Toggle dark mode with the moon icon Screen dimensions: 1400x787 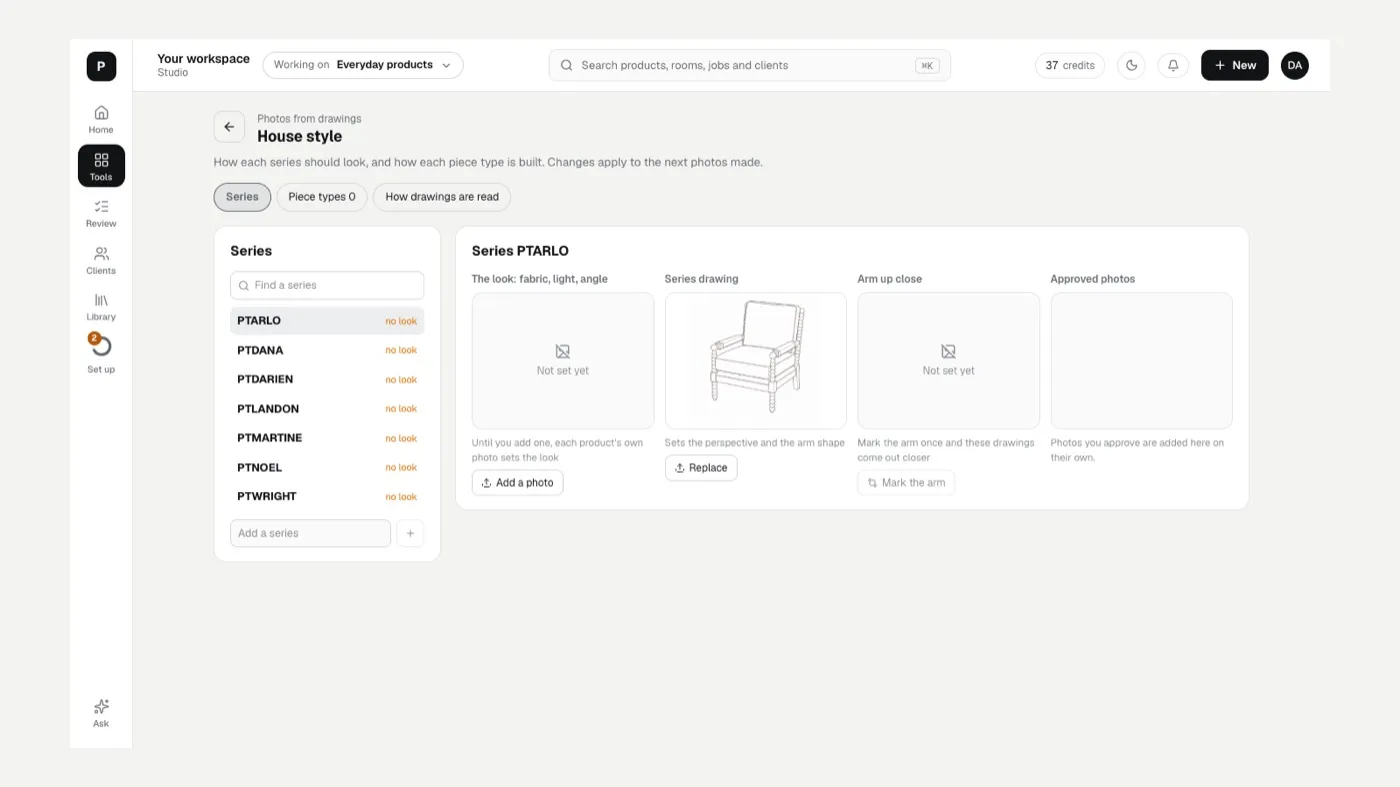(x=1131, y=65)
